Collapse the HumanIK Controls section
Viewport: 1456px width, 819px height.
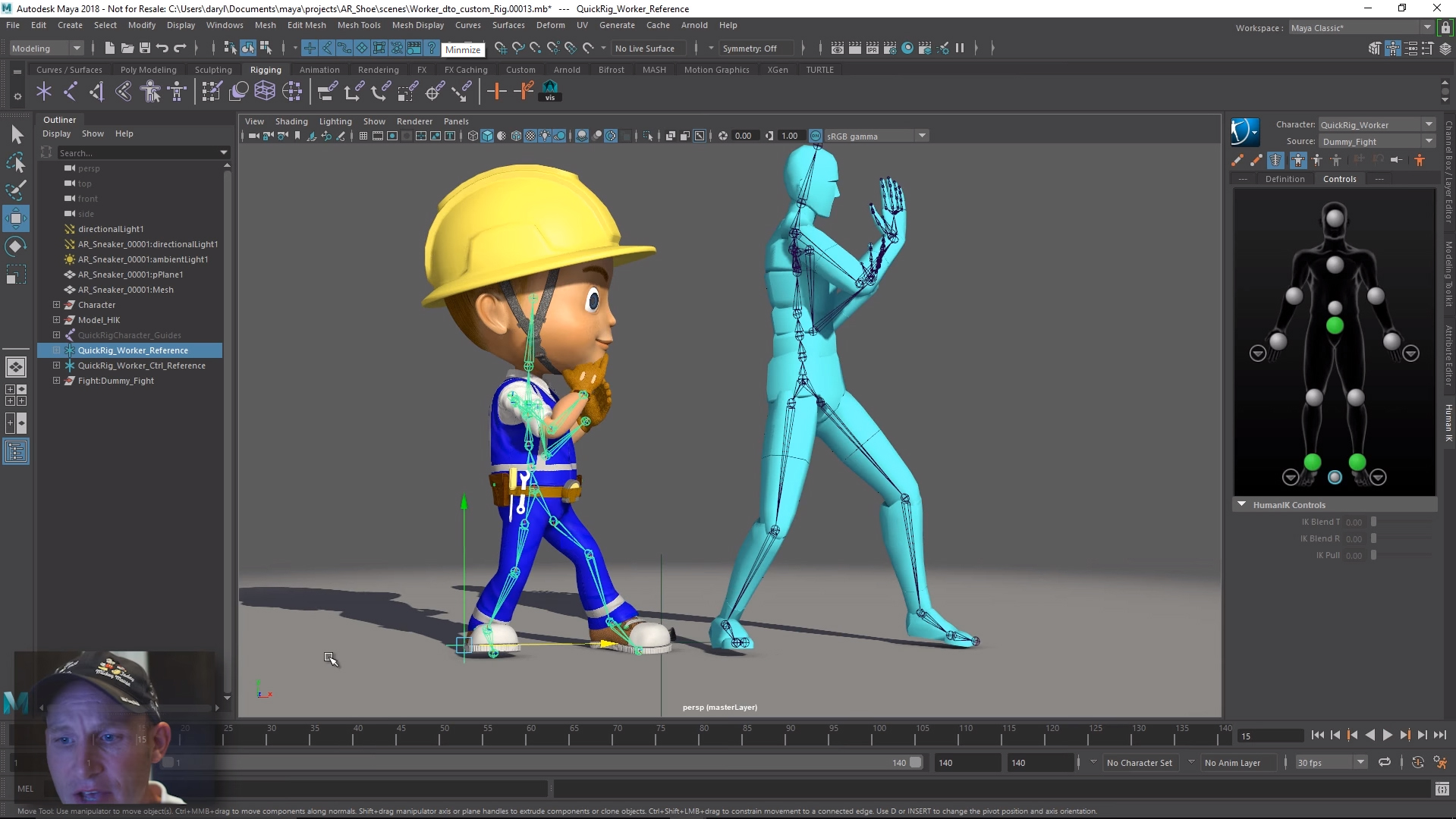[1242, 504]
